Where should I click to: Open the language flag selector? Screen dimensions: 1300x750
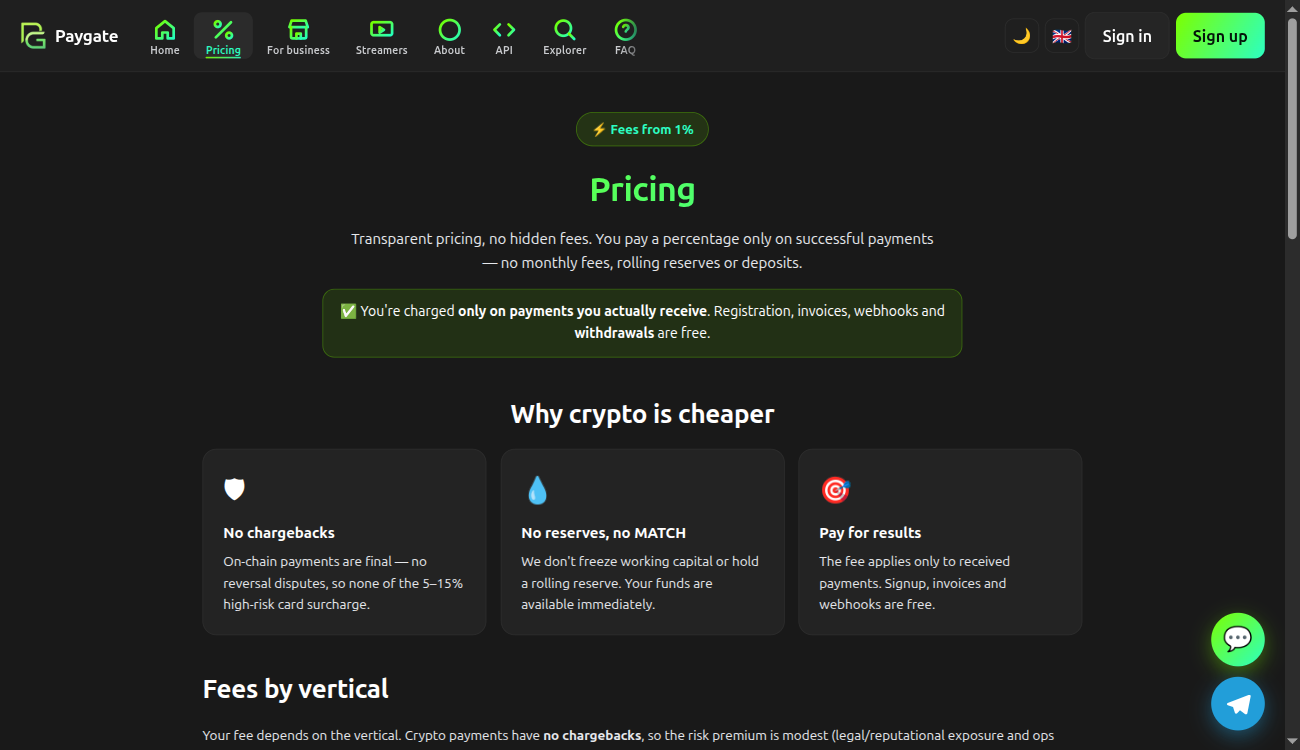(x=1062, y=36)
